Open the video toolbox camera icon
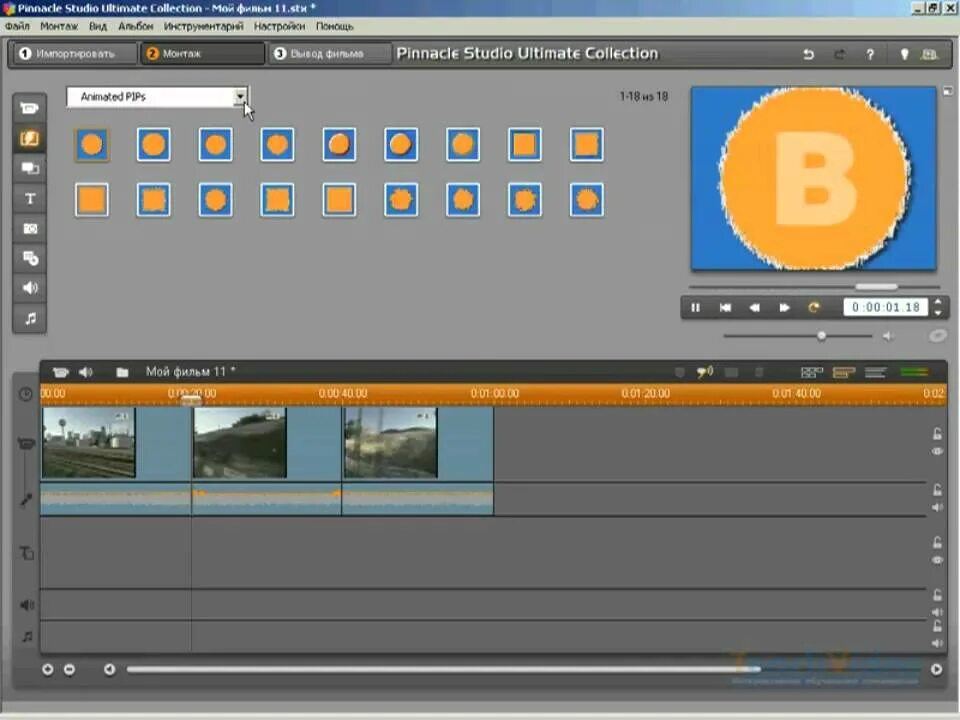The height and width of the screenshot is (720, 960). (x=60, y=372)
